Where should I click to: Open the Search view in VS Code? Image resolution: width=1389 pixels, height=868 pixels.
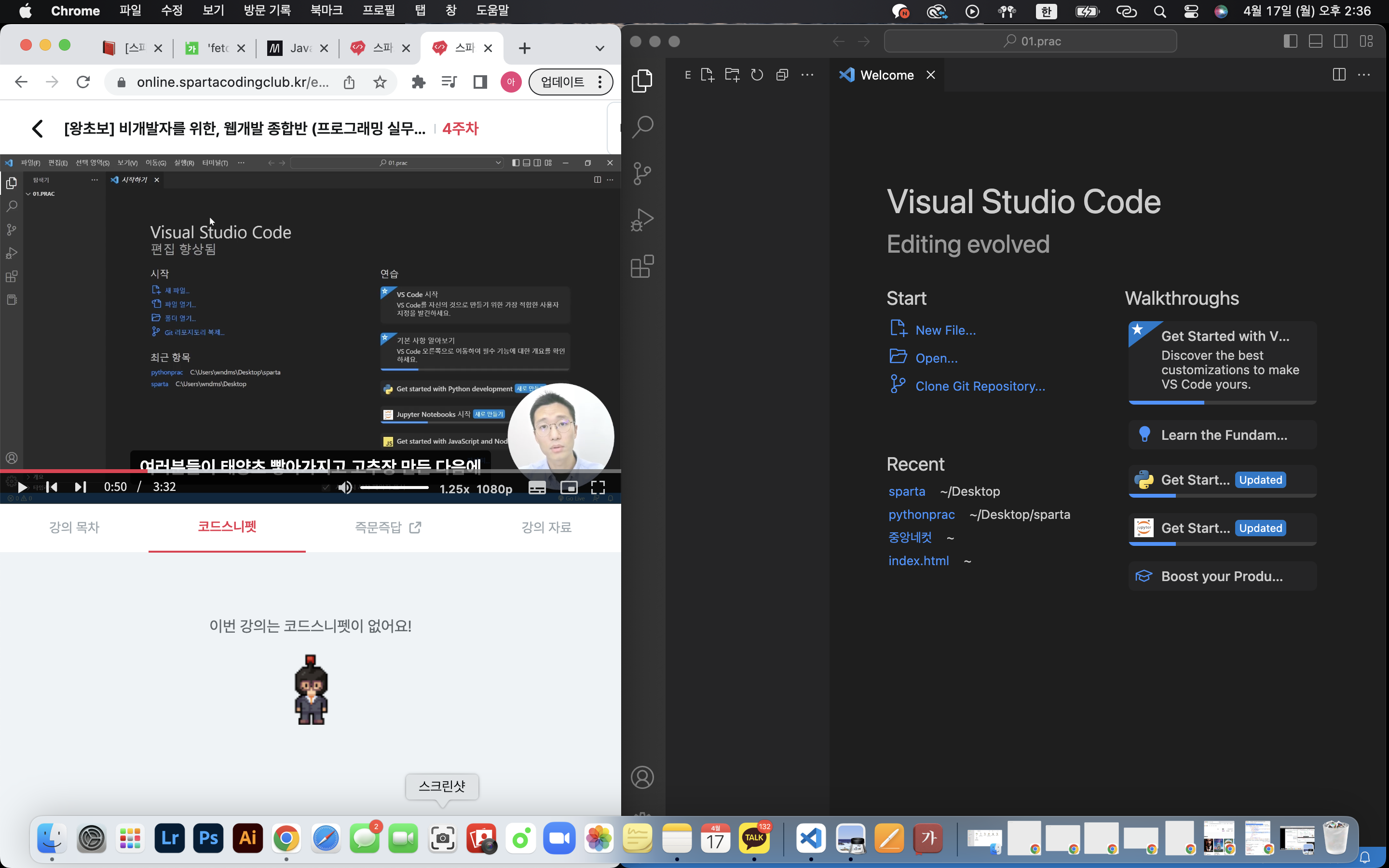(x=642, y=127)
